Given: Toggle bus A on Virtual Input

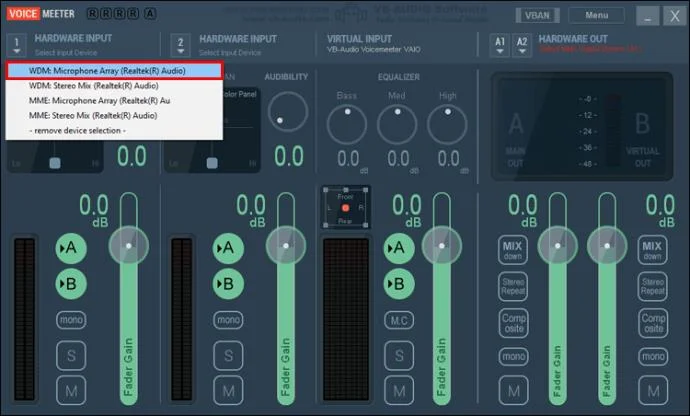Looking at the screenshot, I should pos(399,248).
